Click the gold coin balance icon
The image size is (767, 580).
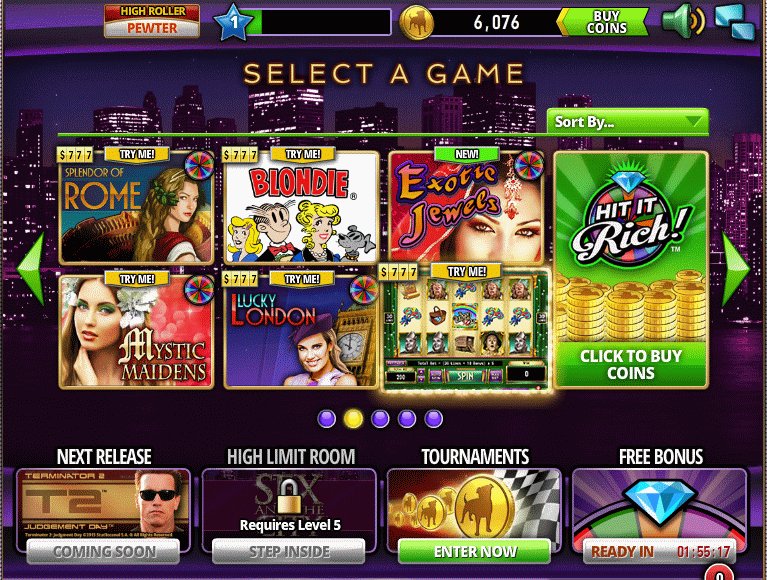(x=416, y=22)
